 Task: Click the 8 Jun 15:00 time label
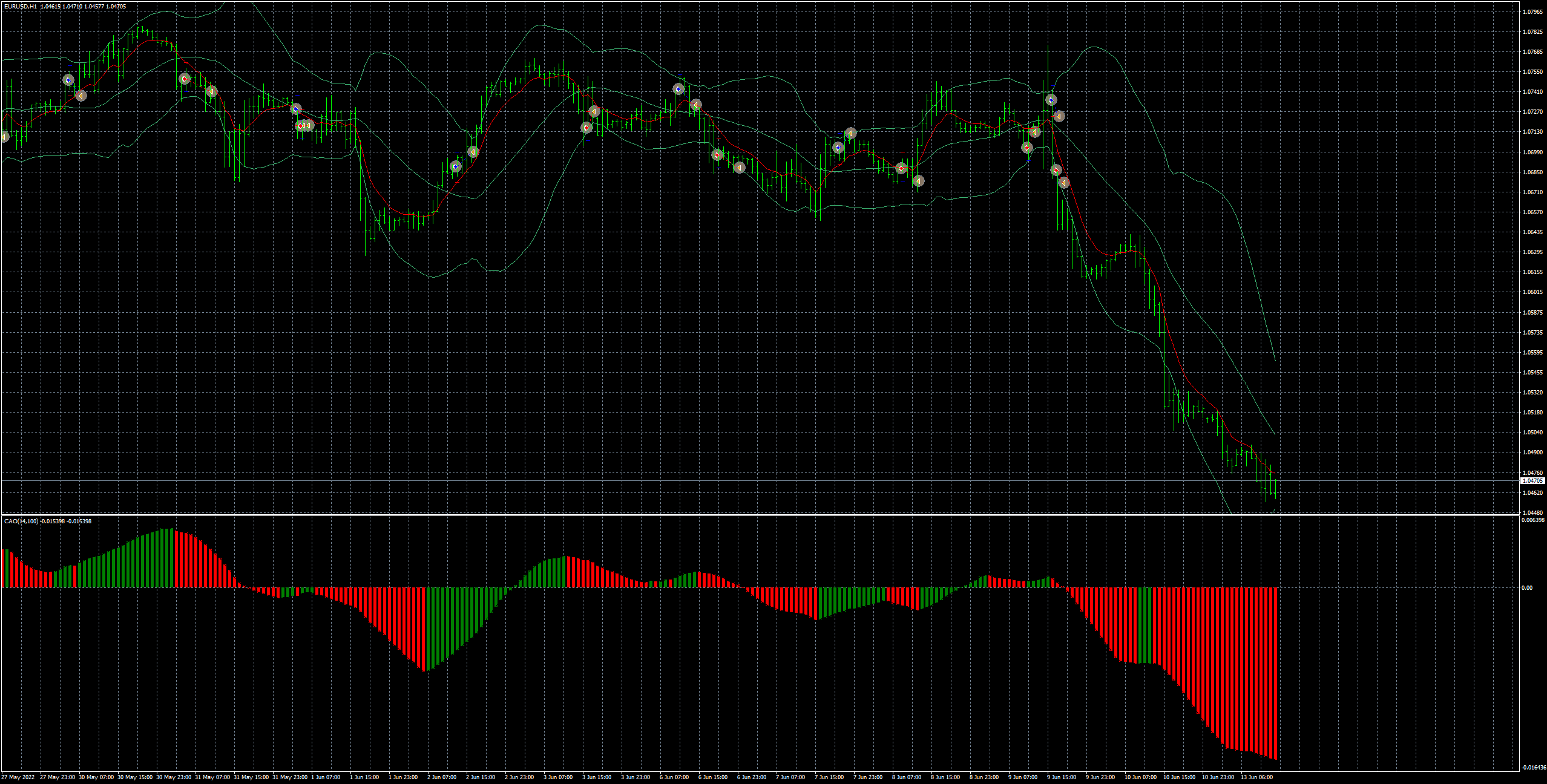pyautogui.click(x=945, y=777)
